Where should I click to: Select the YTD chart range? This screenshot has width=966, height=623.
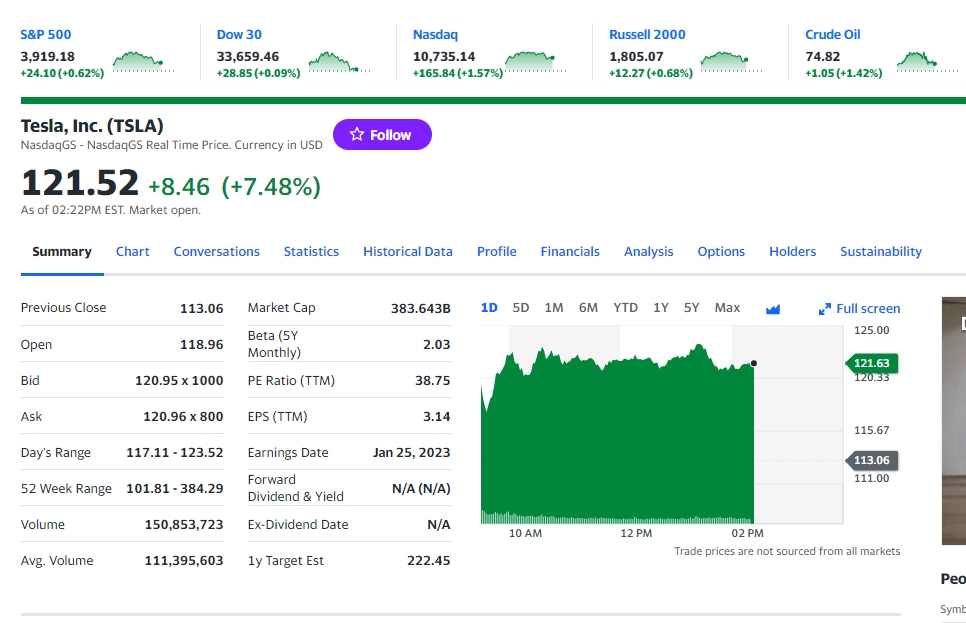click(625, 308)
